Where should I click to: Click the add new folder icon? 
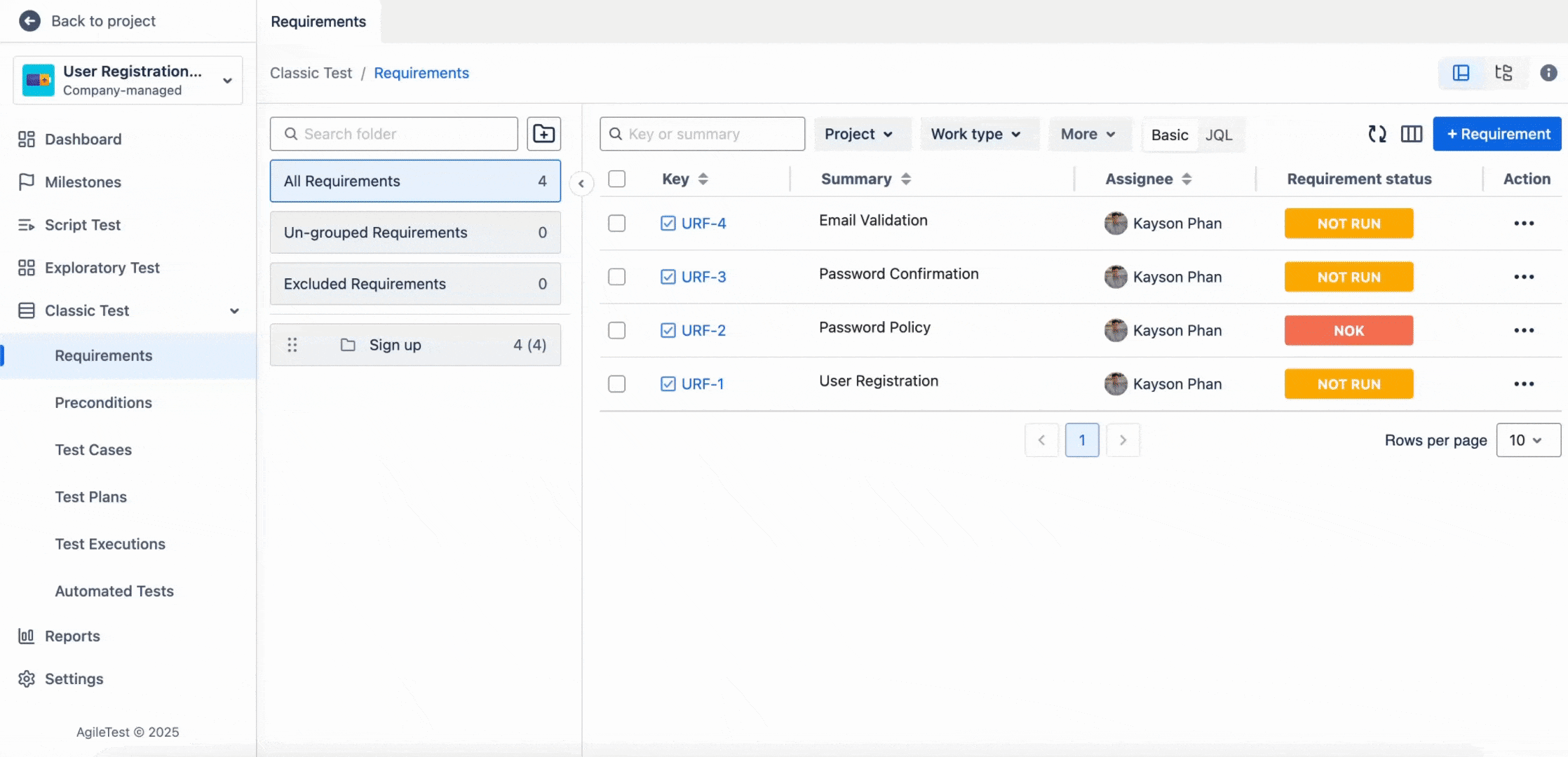point(543,134)
